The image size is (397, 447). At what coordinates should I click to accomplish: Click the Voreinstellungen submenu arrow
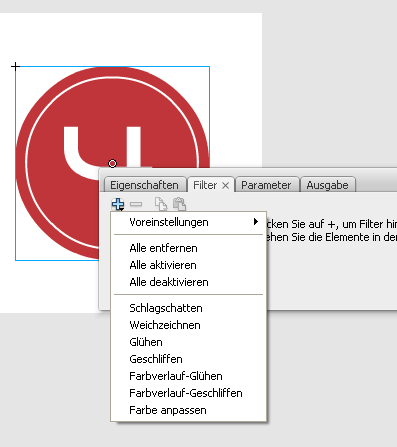click(x=256, y=222)
